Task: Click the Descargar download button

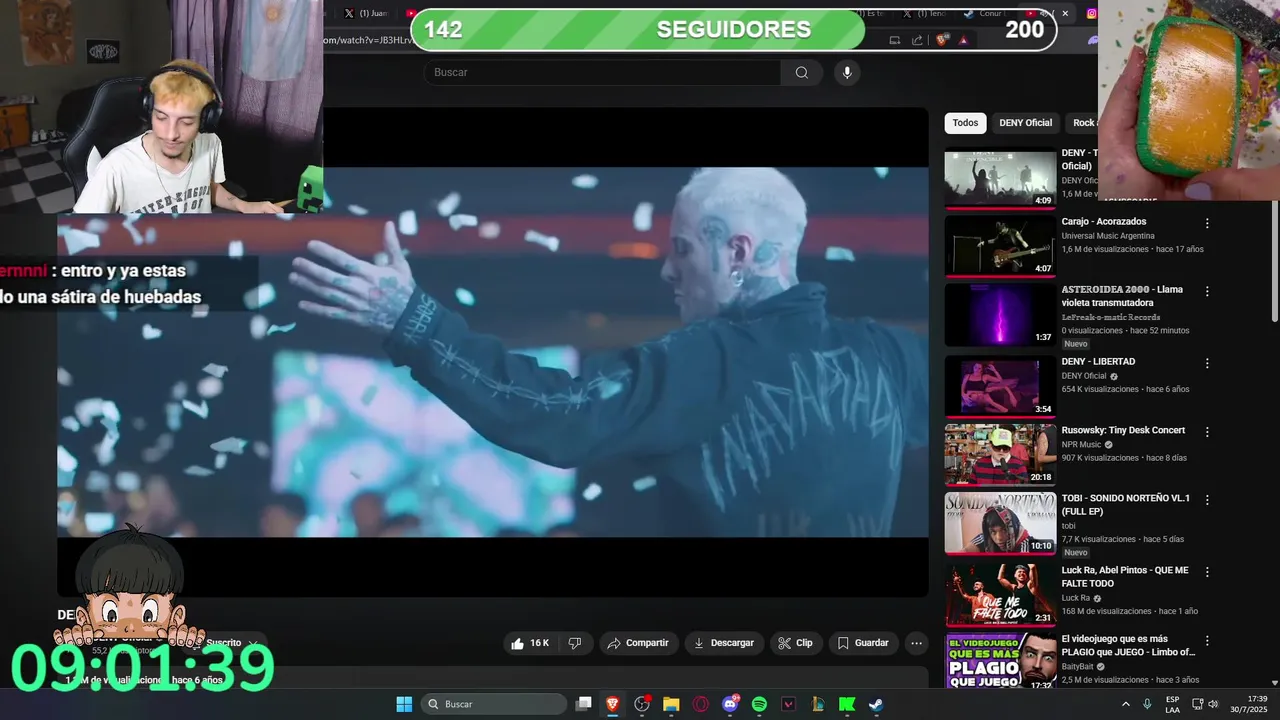Action: coord(724,643)
